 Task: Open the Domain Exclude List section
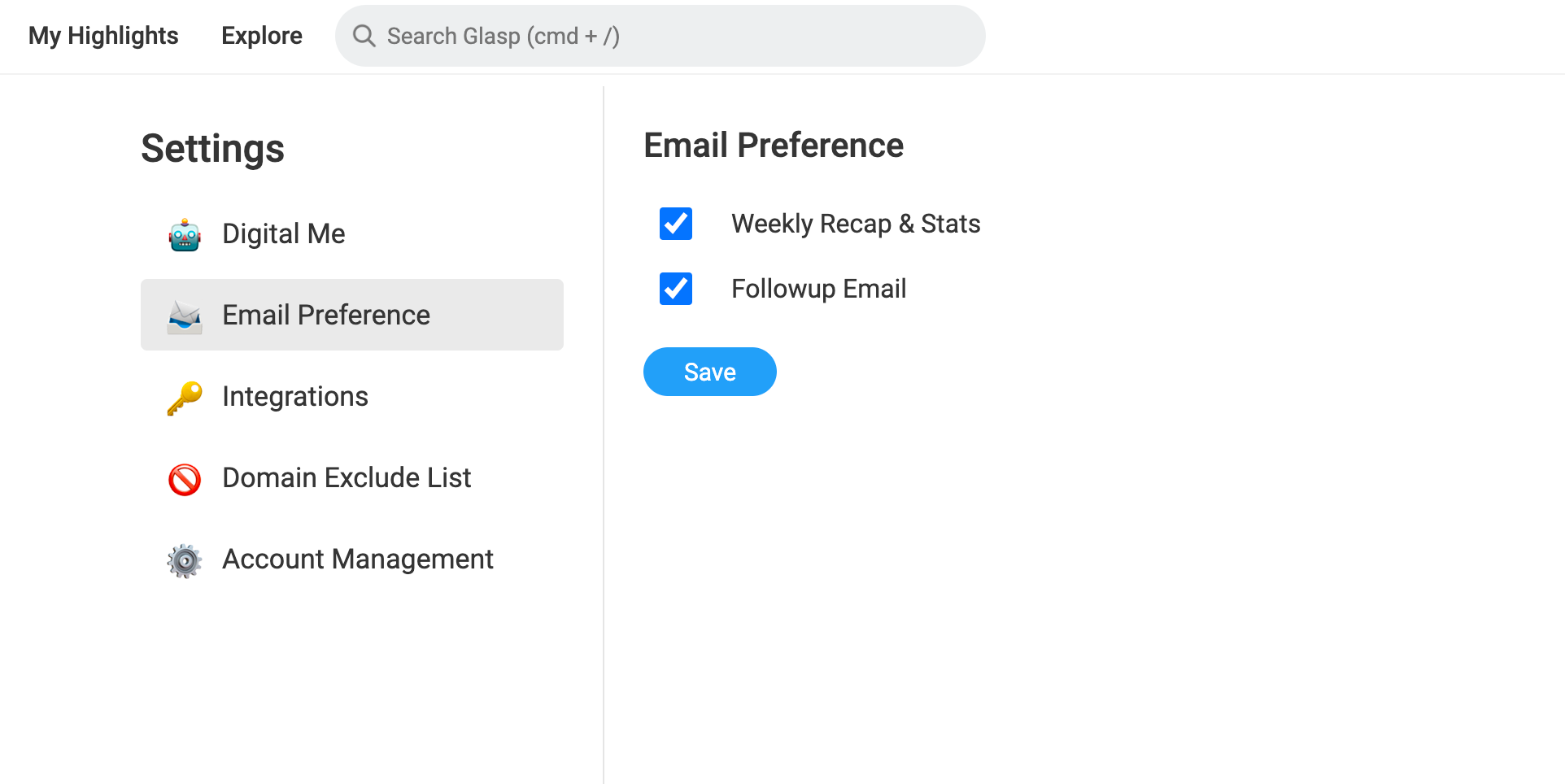click(x=347, y=478)
